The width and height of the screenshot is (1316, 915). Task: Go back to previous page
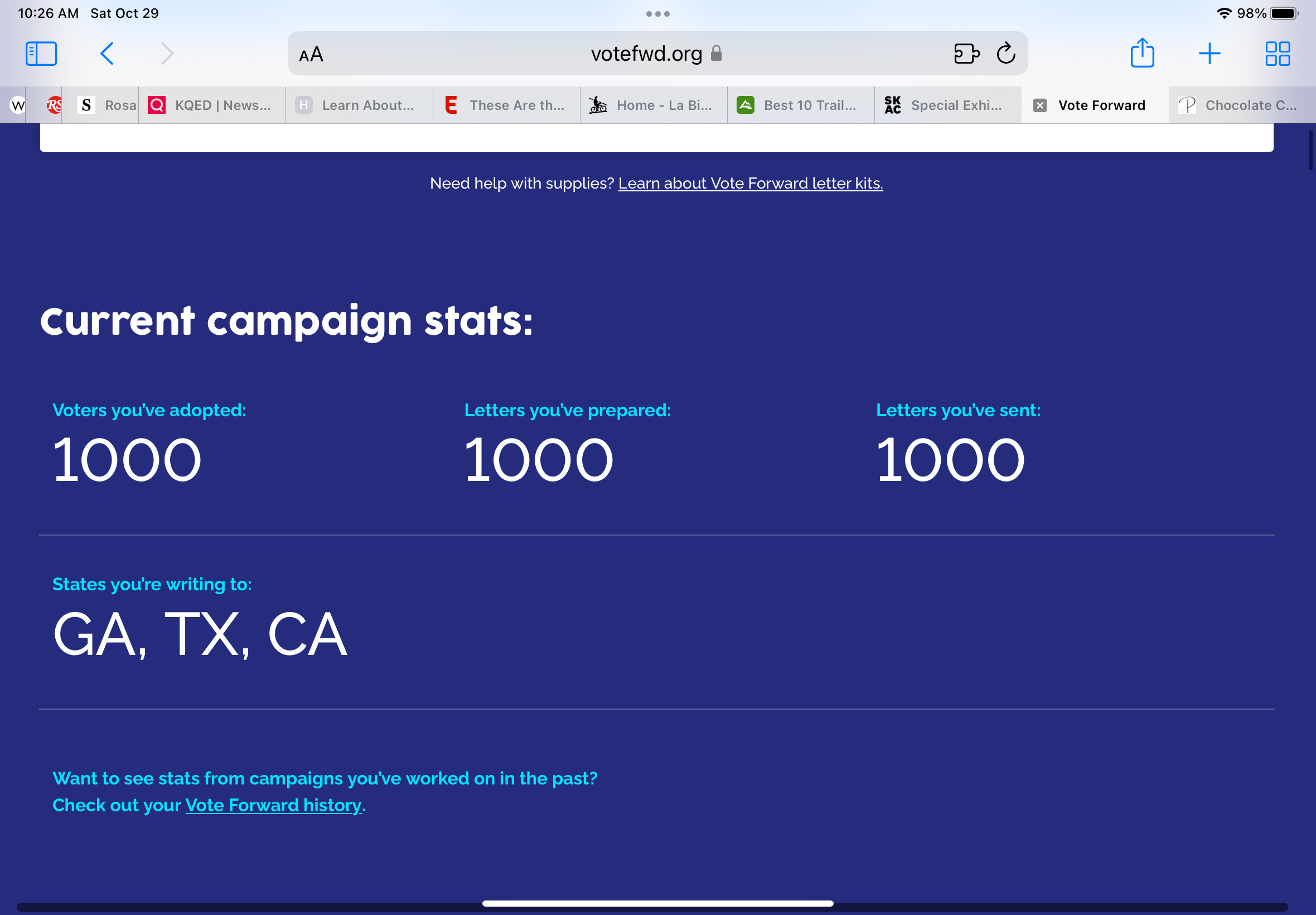tap(107, 54)
